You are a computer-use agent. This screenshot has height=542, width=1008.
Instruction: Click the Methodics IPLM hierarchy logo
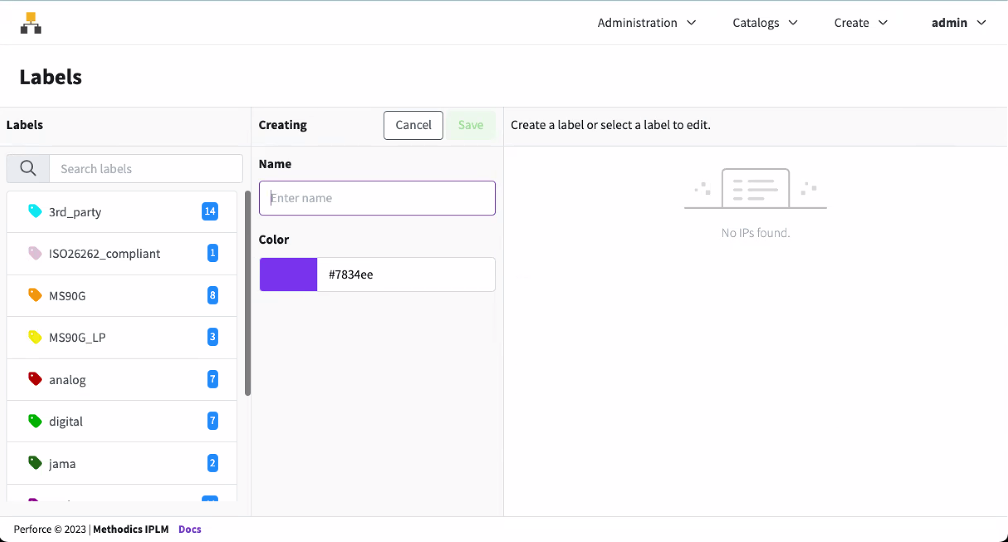click(31, 23)
